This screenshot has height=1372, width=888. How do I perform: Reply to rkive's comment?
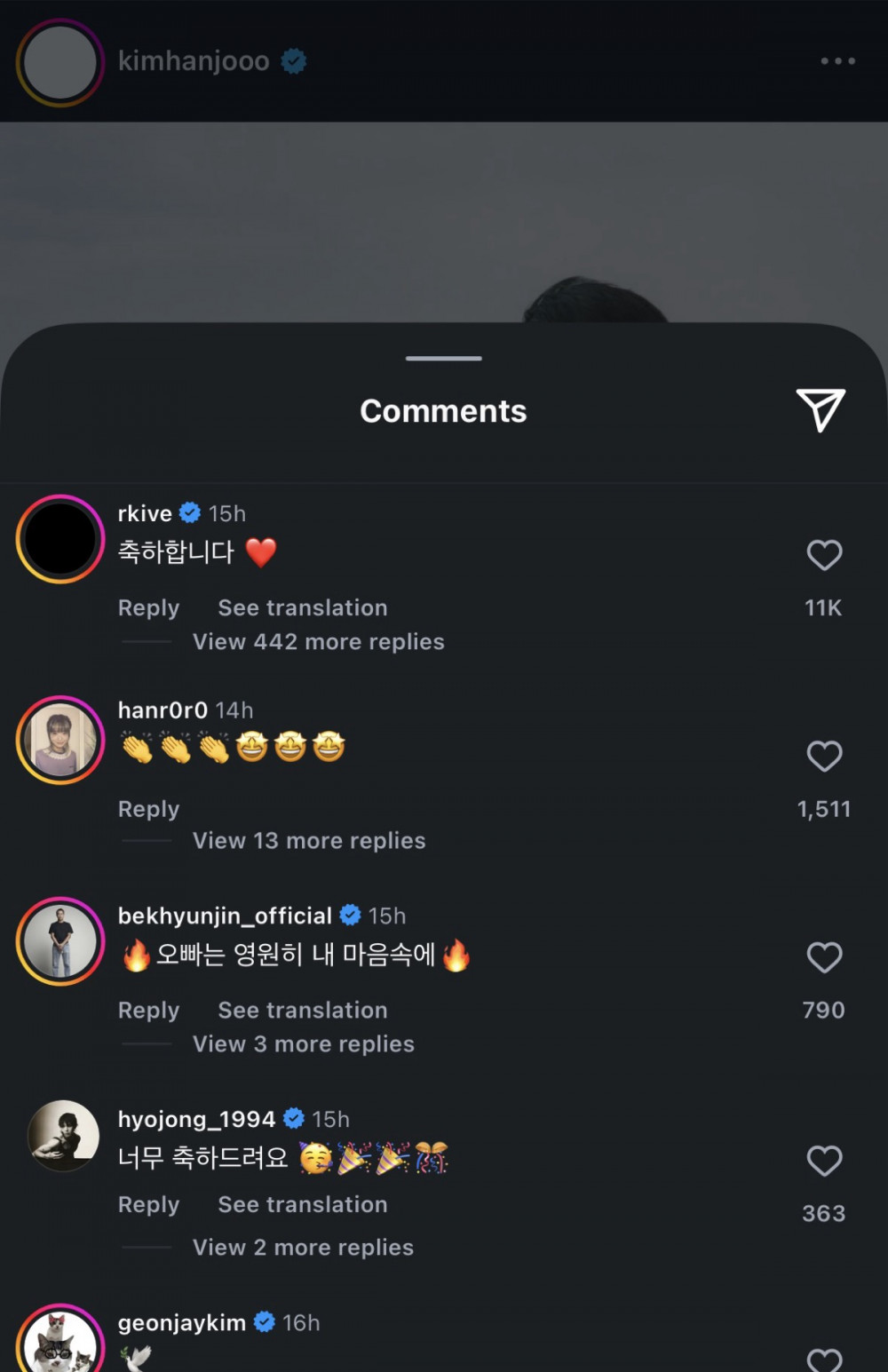tap(148, 608)
